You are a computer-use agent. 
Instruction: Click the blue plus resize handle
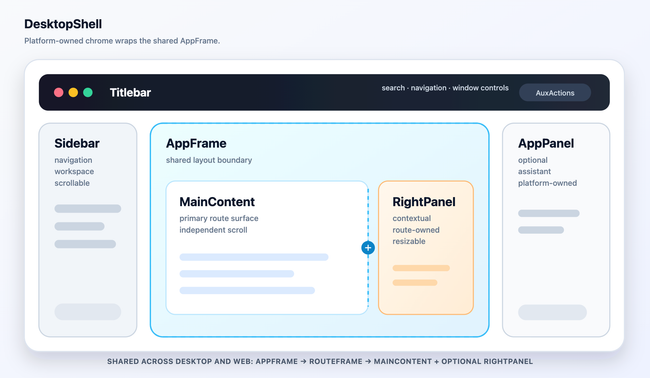click(x=368, y=248)
